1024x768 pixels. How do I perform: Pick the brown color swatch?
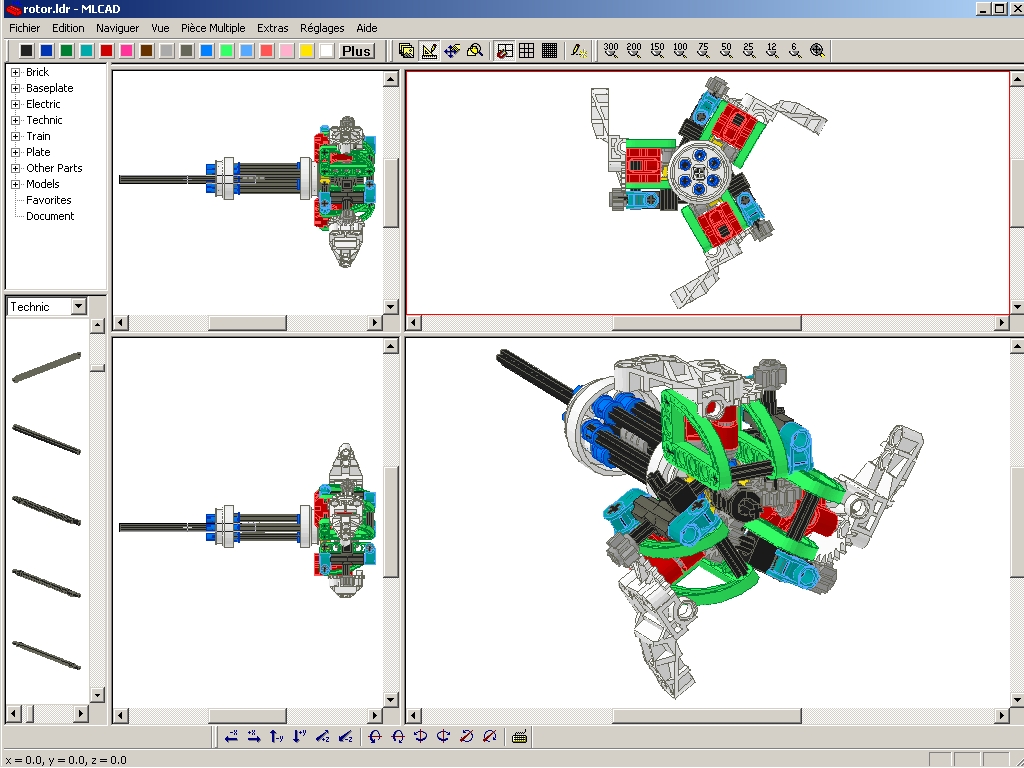(146, 51)
